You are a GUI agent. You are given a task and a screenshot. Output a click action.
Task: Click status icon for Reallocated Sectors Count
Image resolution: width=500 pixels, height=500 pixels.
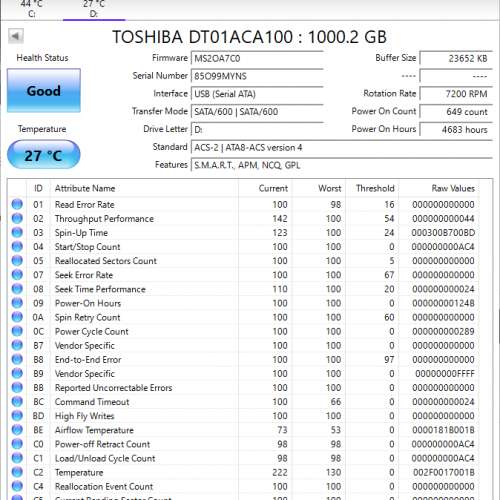pos(17,261)
